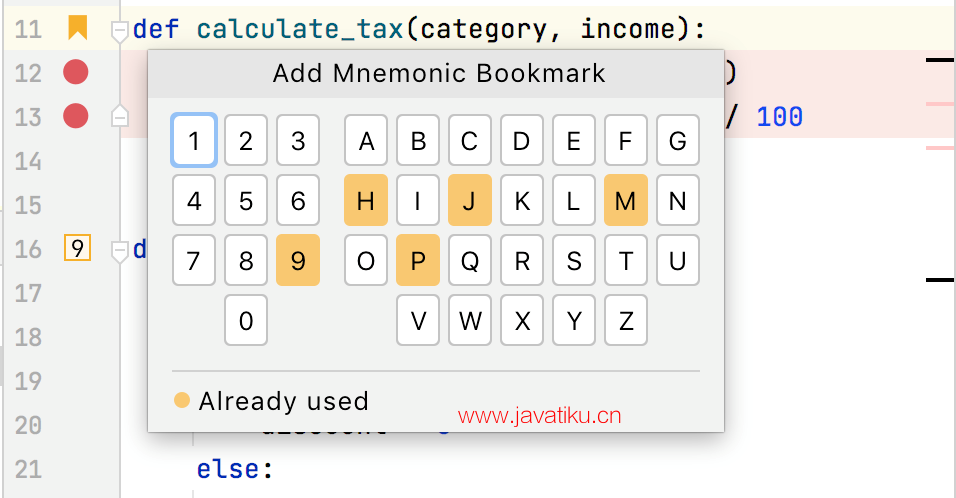Select the highlighted H mnemonic key

coord(366,200)
